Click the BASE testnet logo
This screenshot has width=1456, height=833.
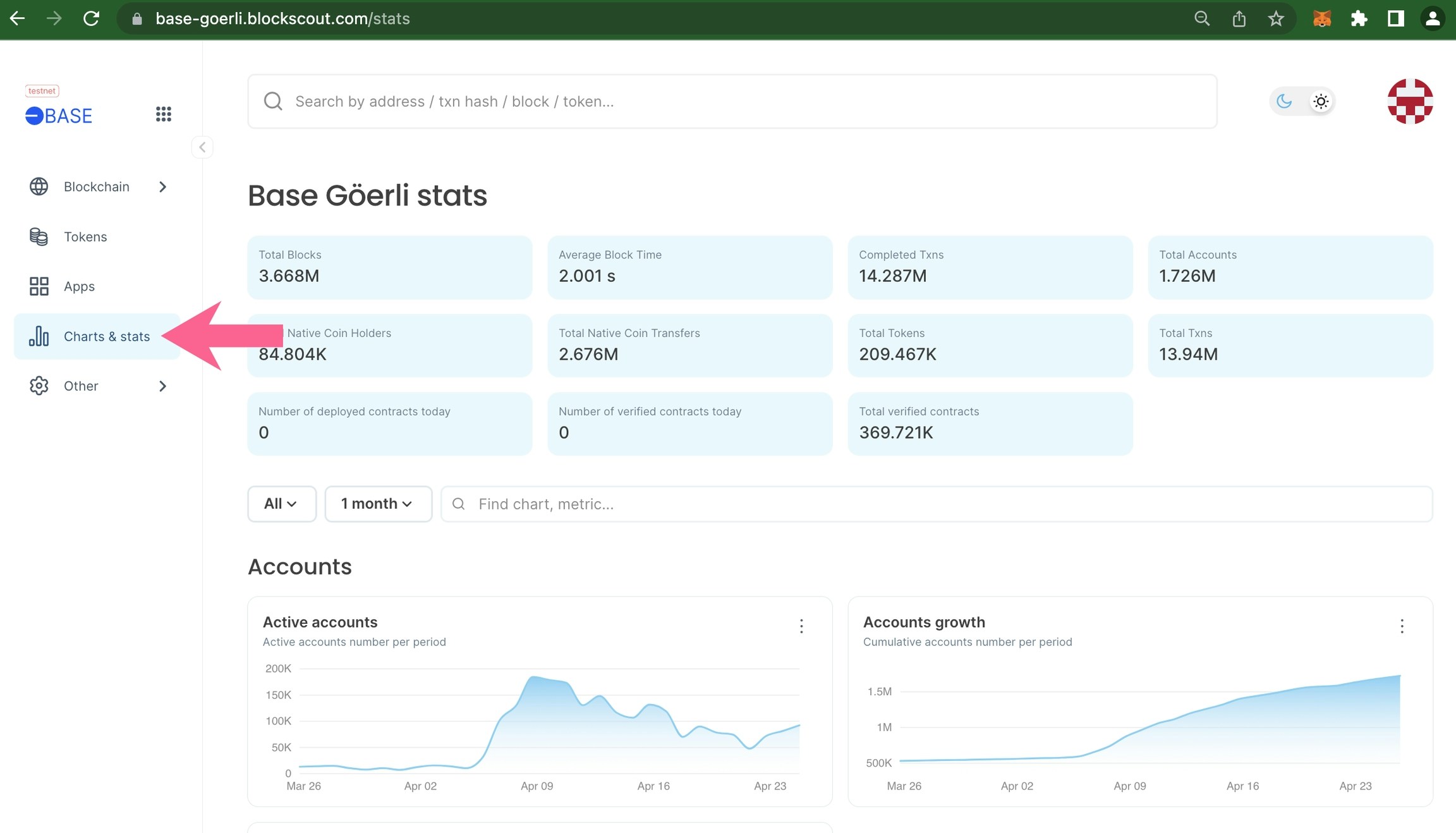click(x=59, y=115)
